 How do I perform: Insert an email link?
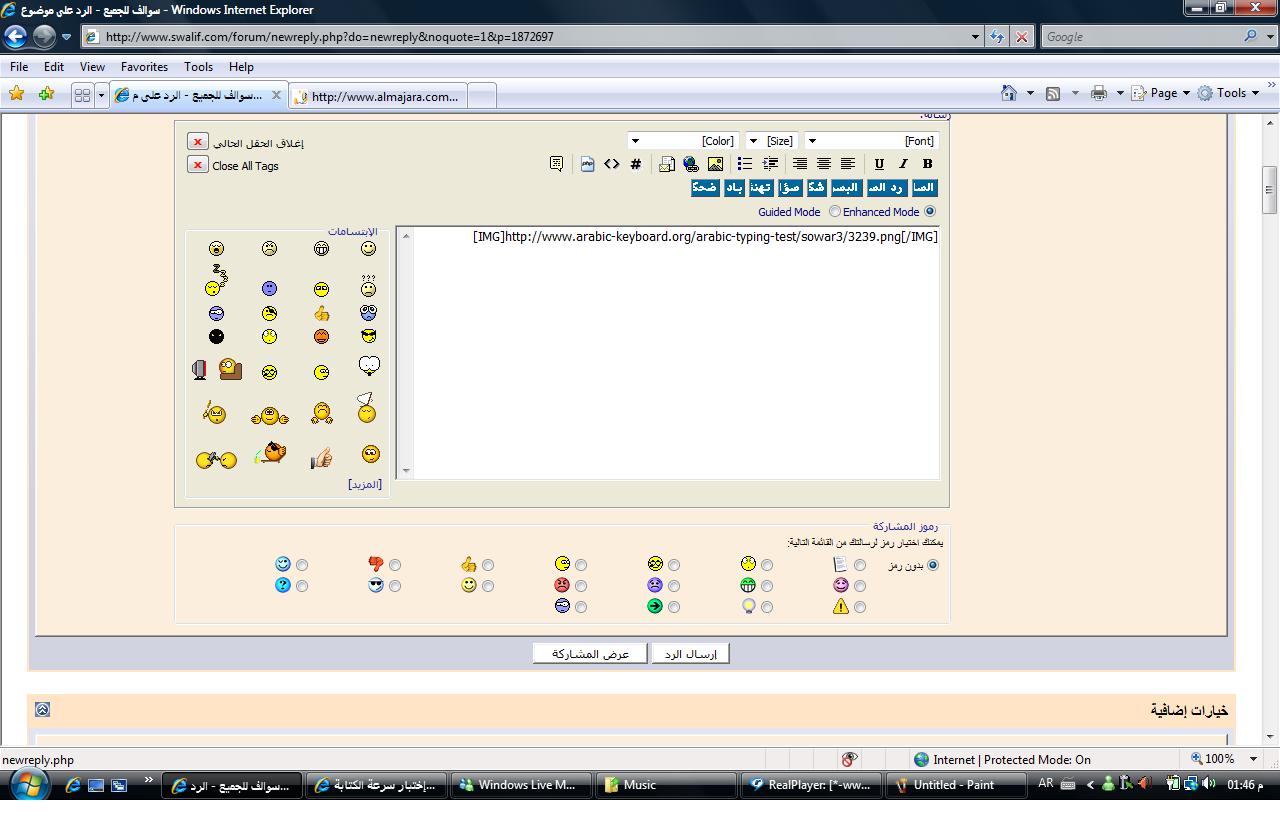tap(667, 164)
